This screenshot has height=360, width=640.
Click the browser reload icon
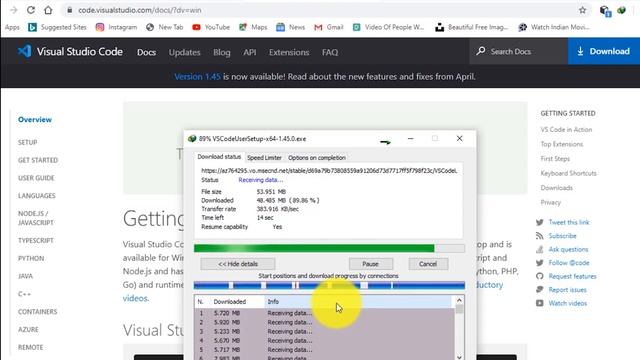point(31,10)
